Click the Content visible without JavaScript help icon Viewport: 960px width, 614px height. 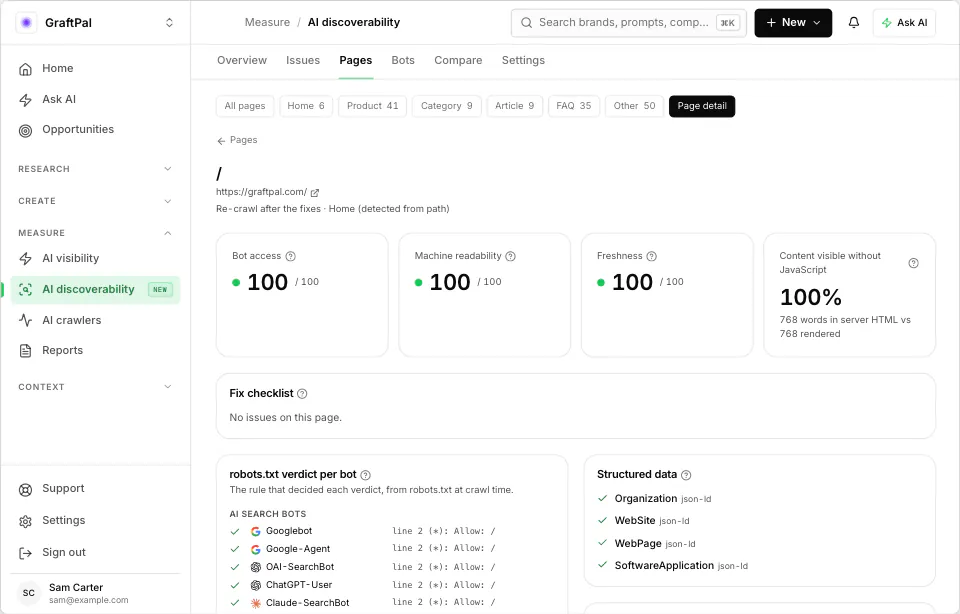click(913, 263)
